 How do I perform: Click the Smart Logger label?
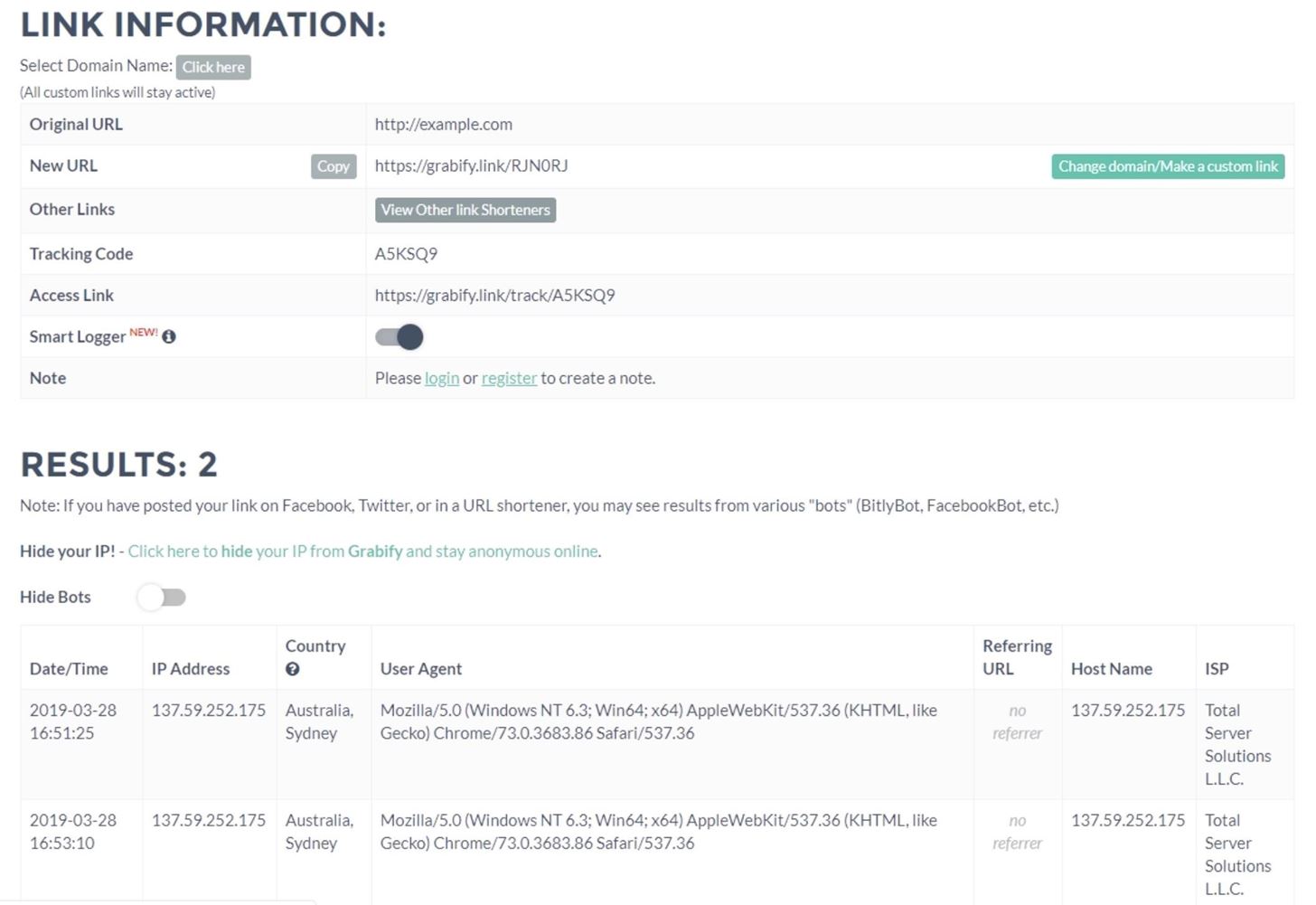(x=78, y=336)
